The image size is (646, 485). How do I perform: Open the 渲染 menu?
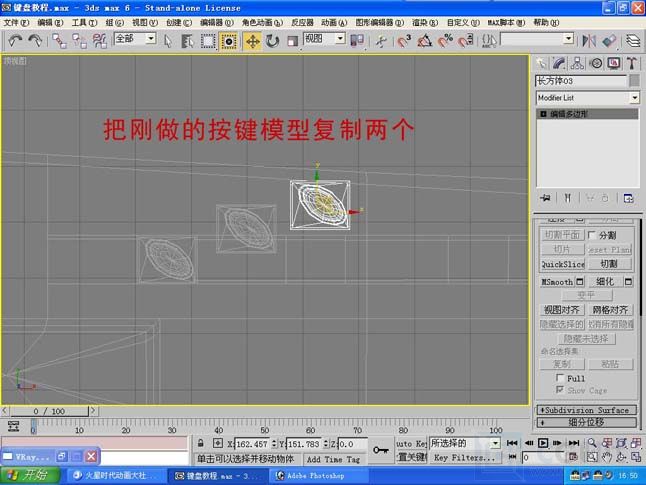[425, 23]
